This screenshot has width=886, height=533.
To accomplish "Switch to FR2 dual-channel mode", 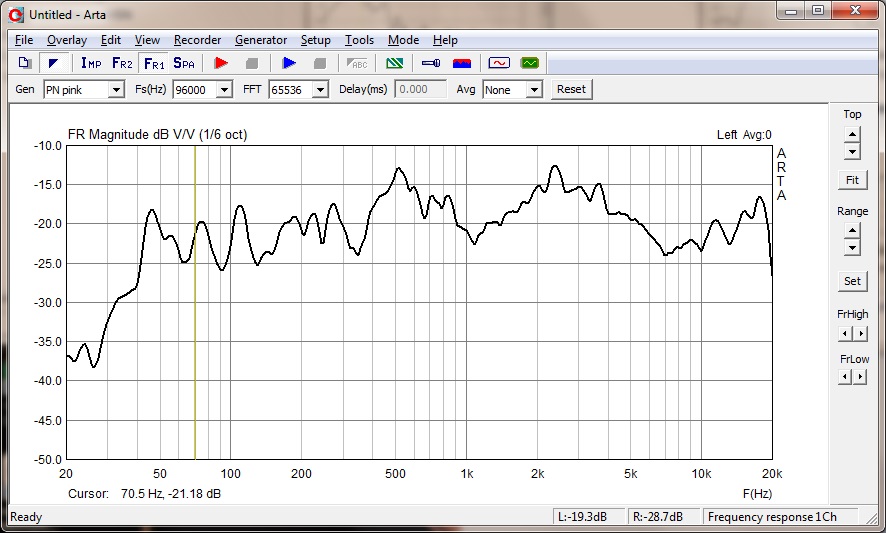I will click(x=122, y=63).
